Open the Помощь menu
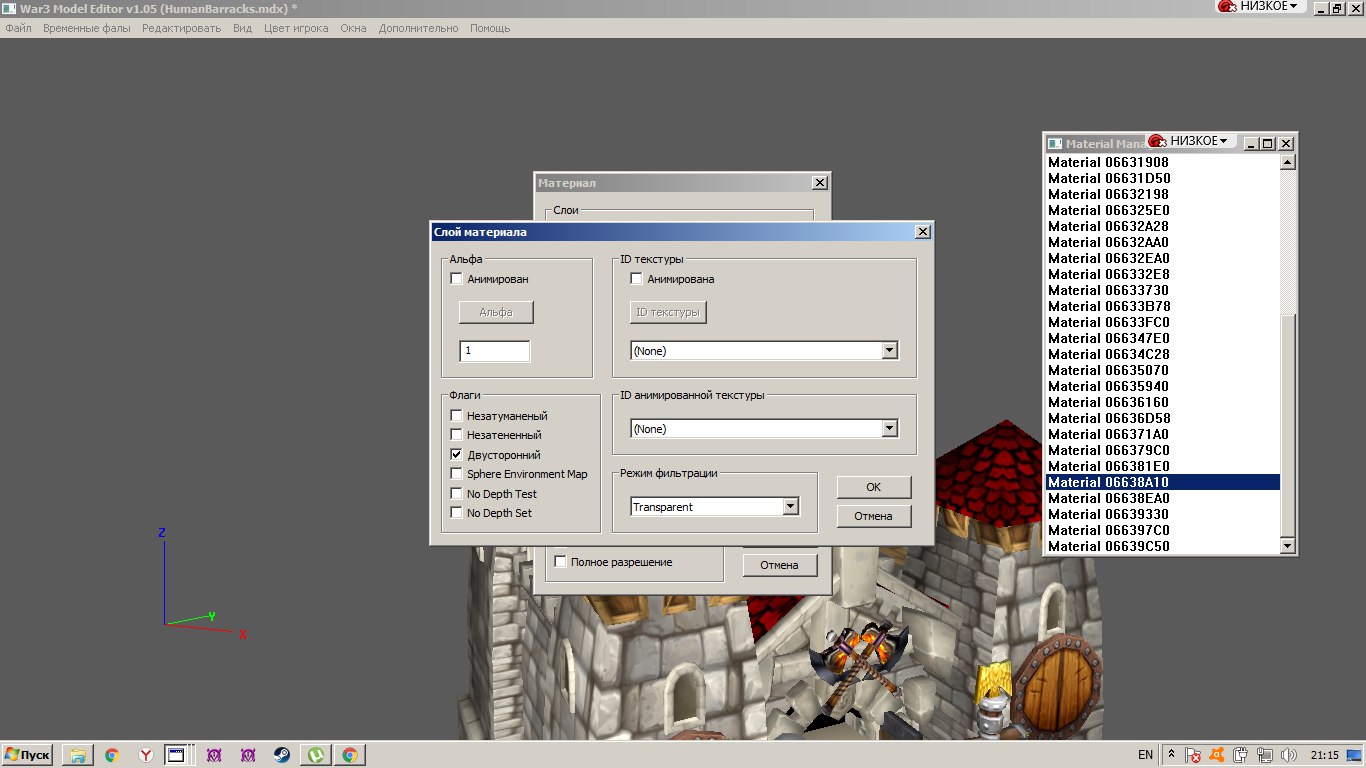The image size is (1366, 768). [490, 28]
